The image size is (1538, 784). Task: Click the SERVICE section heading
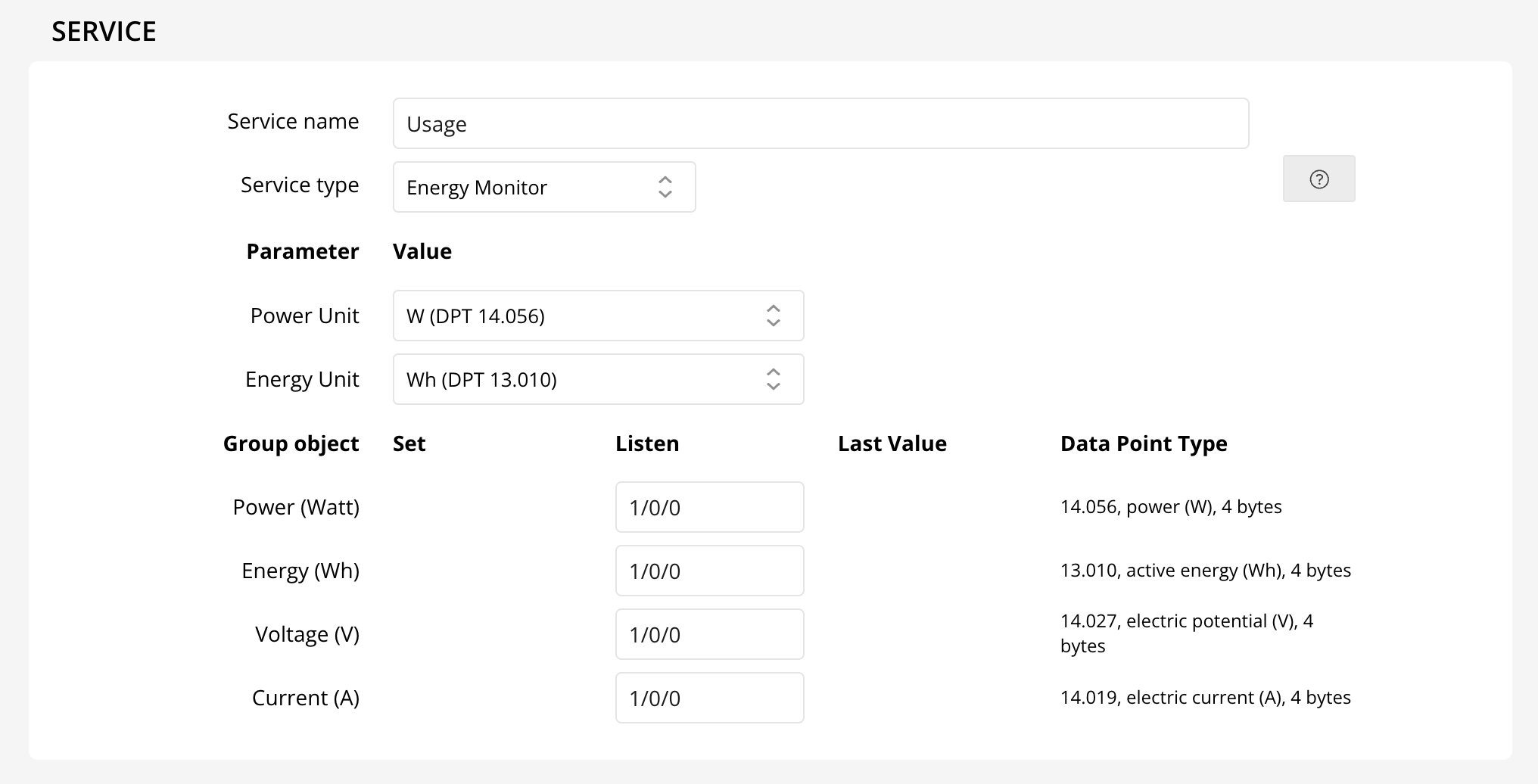pos(104,32)
